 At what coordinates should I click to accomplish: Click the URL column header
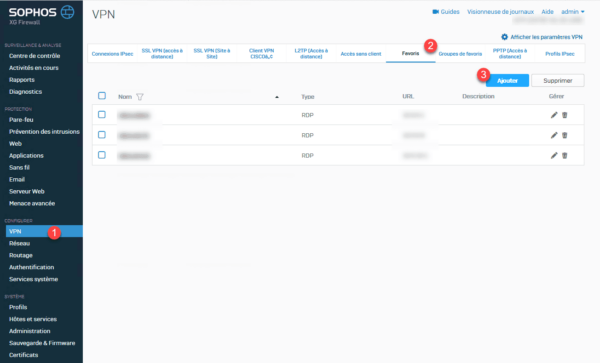click(x=408, y=96)
